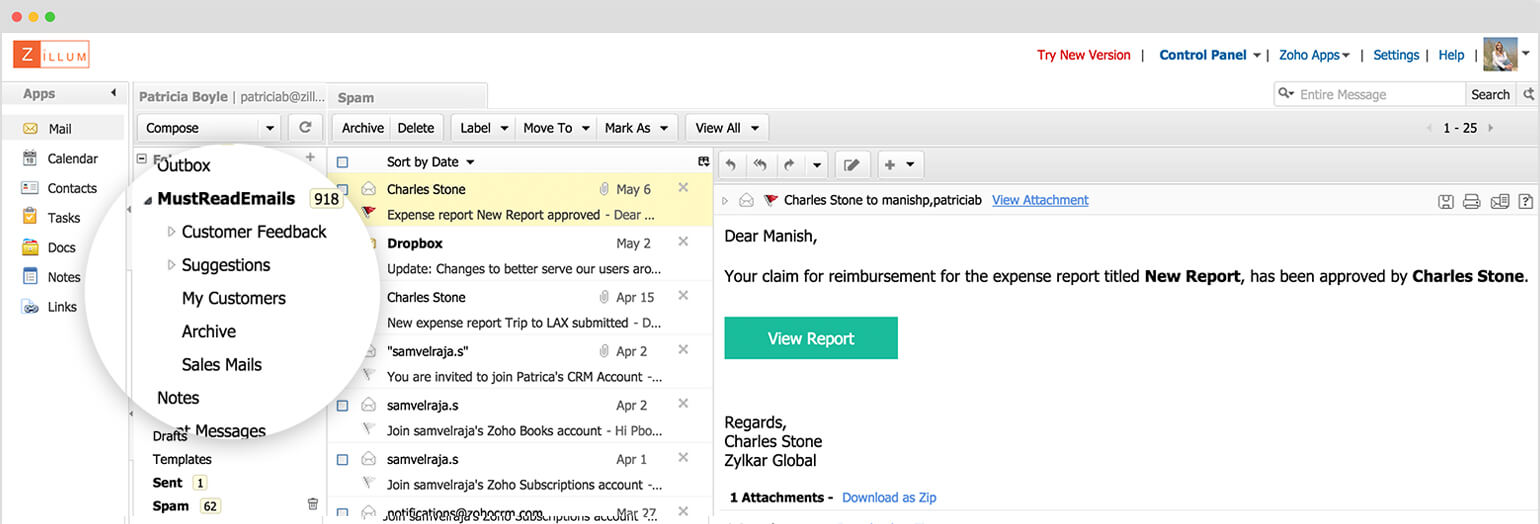Viewport: 1540px width, 524px height.
Task: Open the Label dropdown
Action: (x=482, y=128)
